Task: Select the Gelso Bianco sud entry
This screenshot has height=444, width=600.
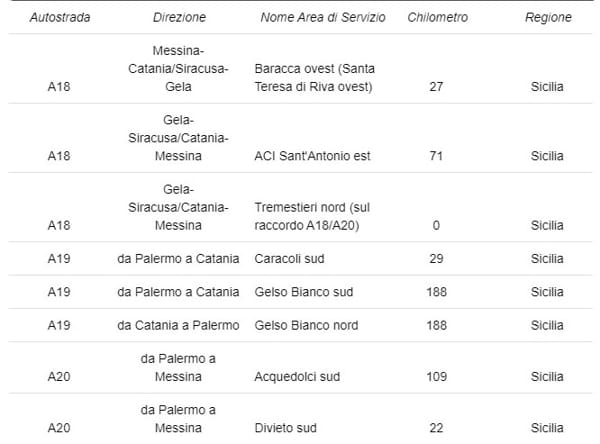Action: (x=303, y=292)
